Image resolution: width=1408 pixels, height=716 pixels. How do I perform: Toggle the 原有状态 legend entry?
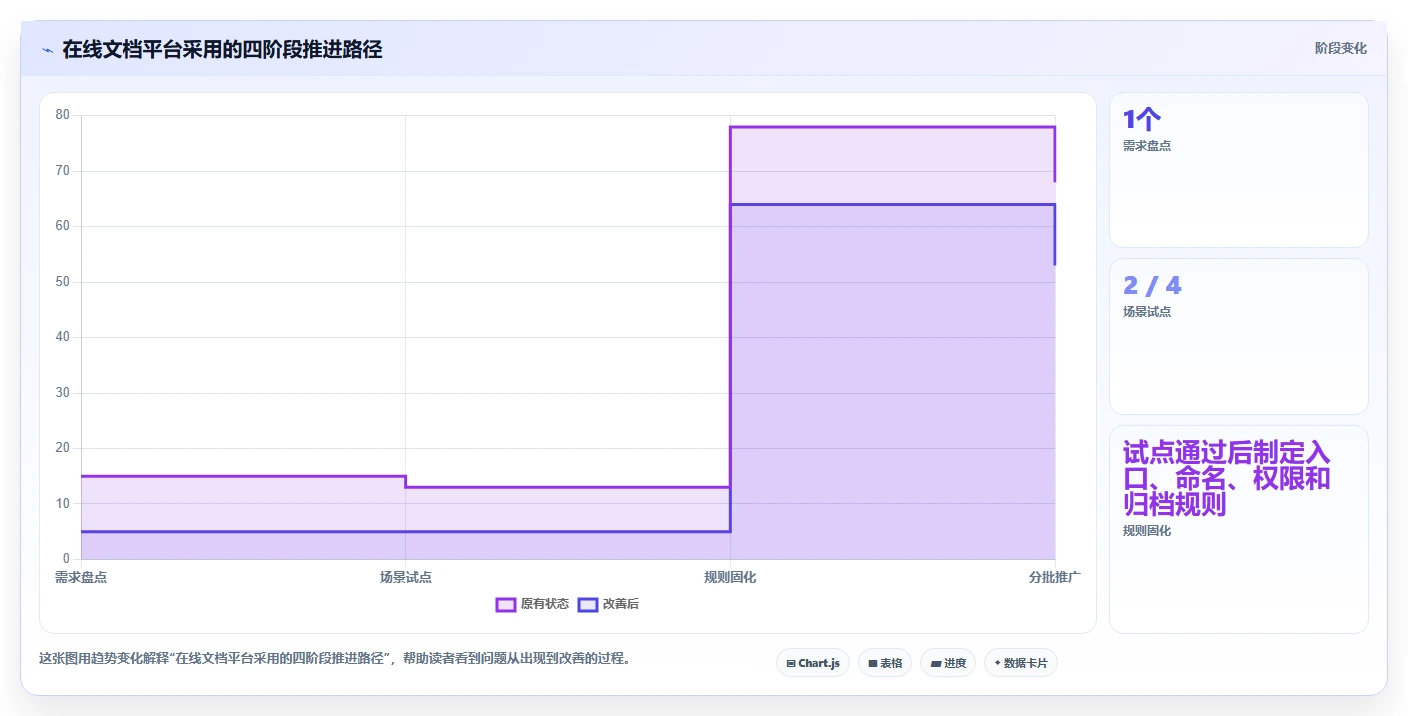click(532, 604)
